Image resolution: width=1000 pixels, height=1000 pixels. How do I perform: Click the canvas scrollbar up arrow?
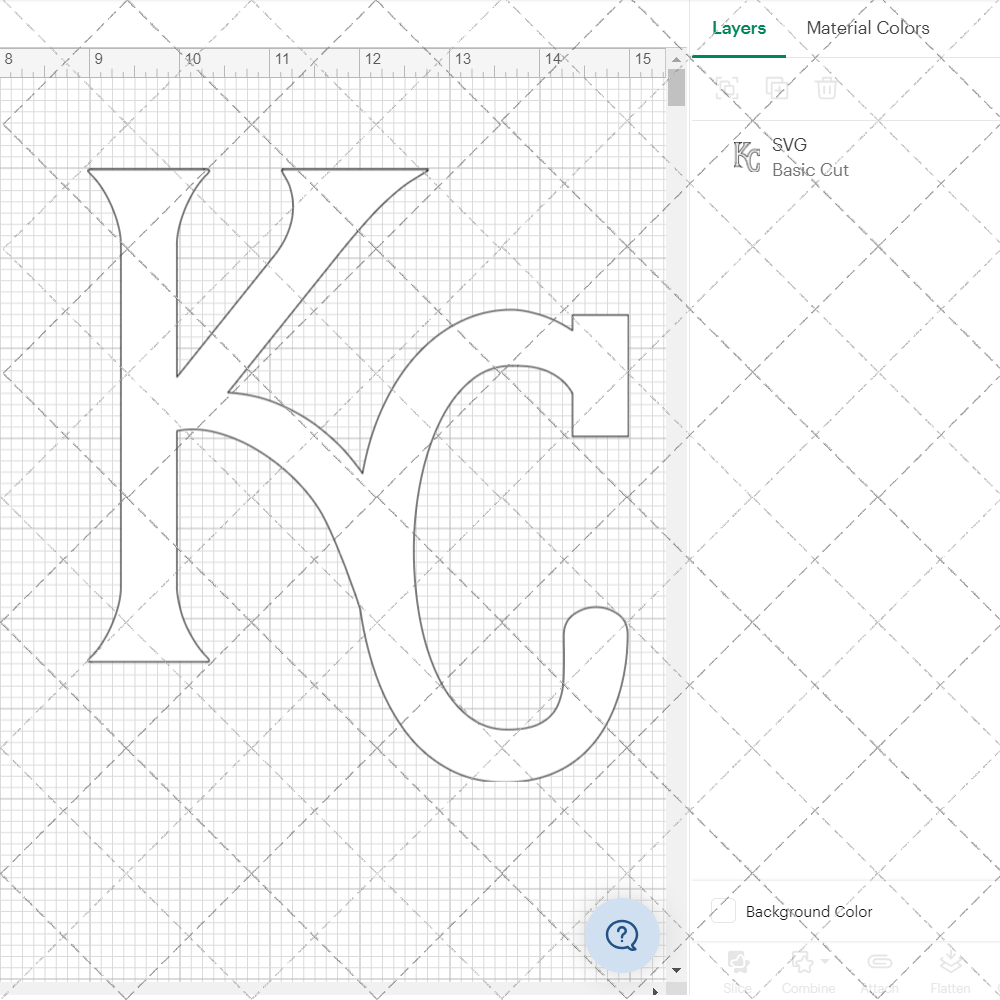pyautogui.click(x=676, y=59)
